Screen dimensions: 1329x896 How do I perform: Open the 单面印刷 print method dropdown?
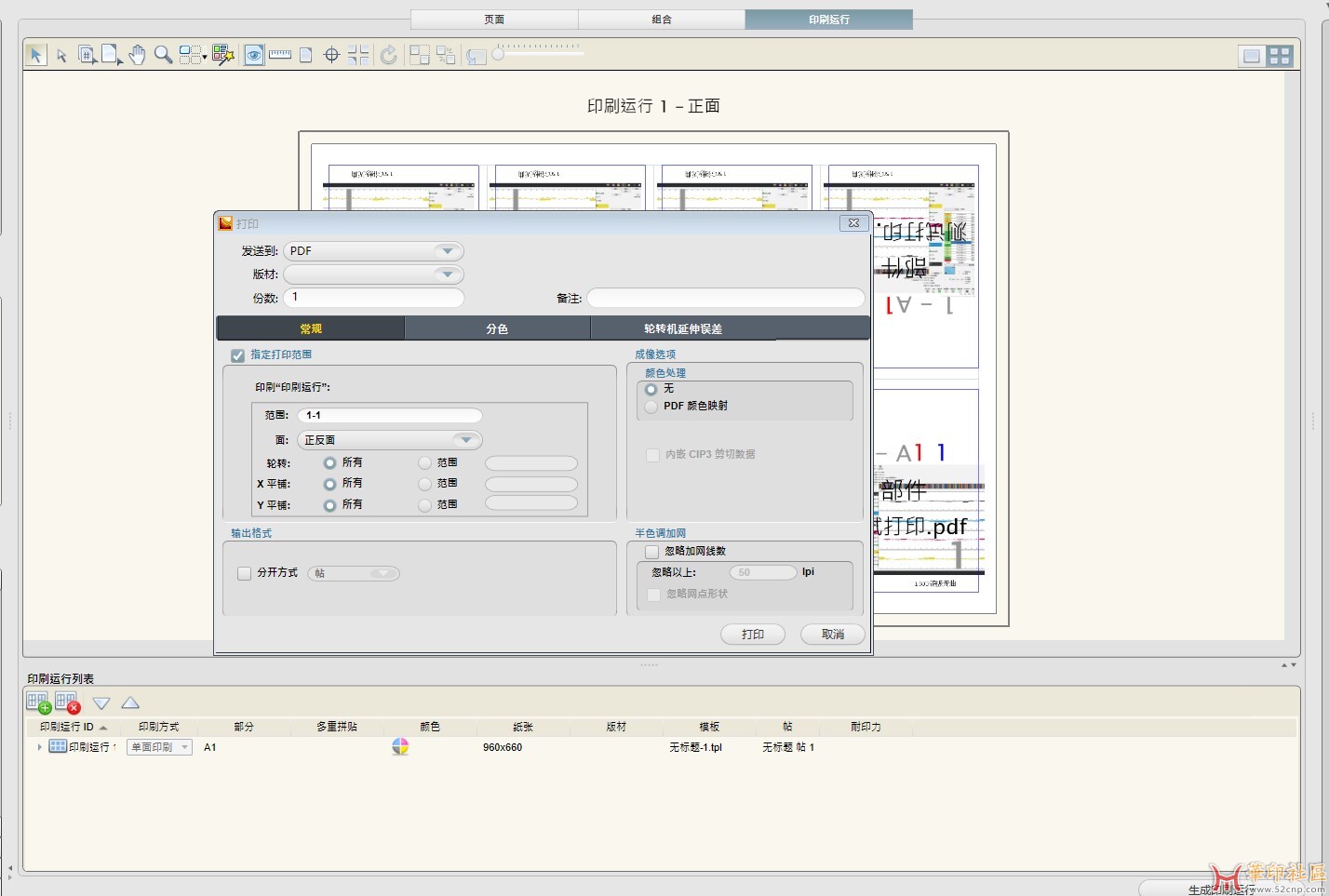point(160,747)
